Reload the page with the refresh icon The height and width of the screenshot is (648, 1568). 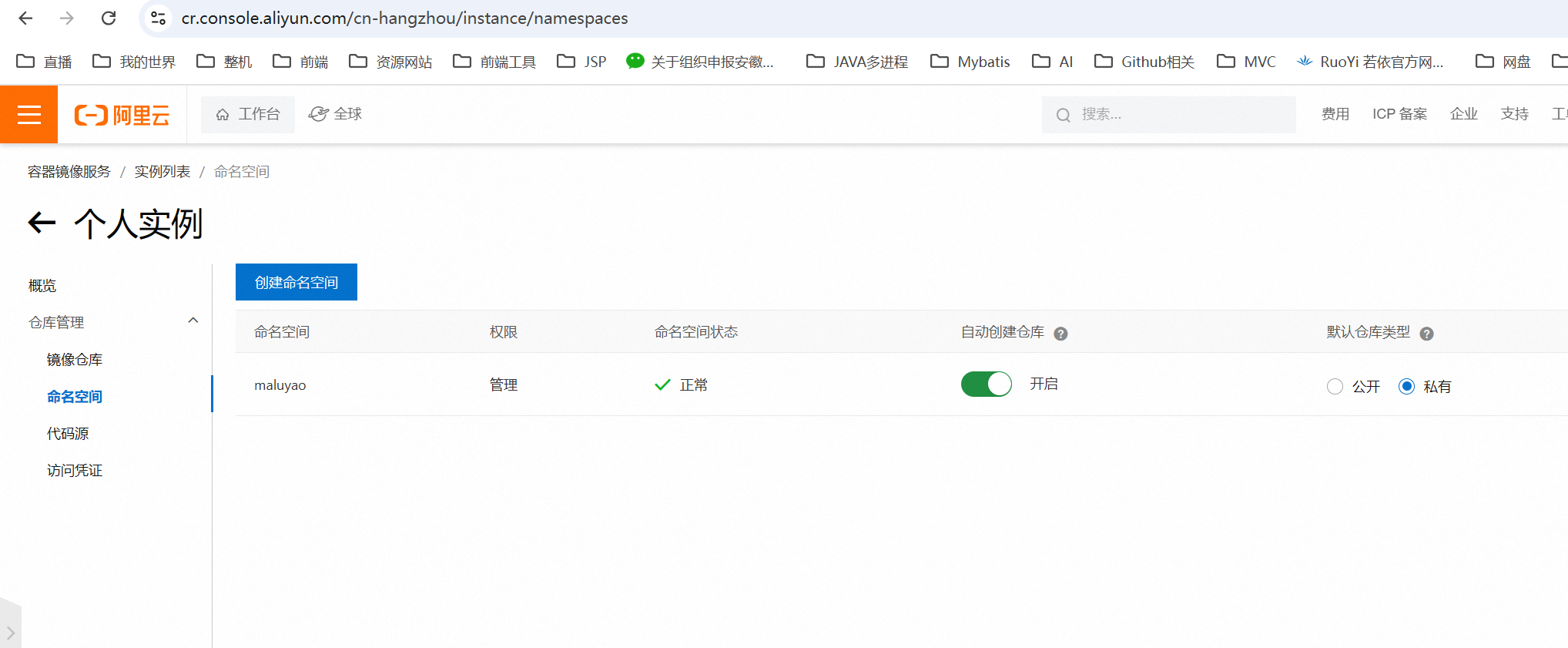pos(109,18)
